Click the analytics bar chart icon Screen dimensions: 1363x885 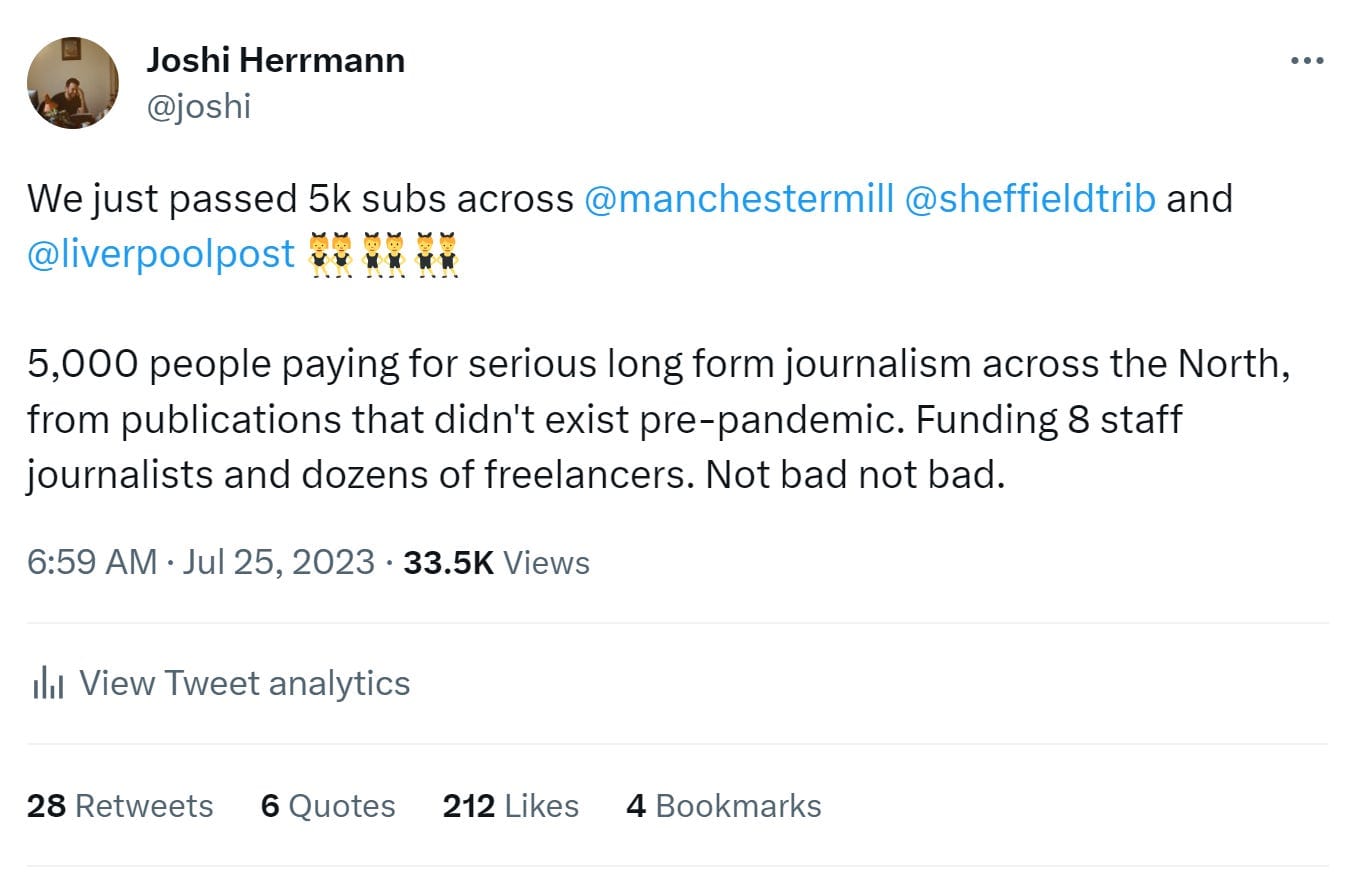48,683
